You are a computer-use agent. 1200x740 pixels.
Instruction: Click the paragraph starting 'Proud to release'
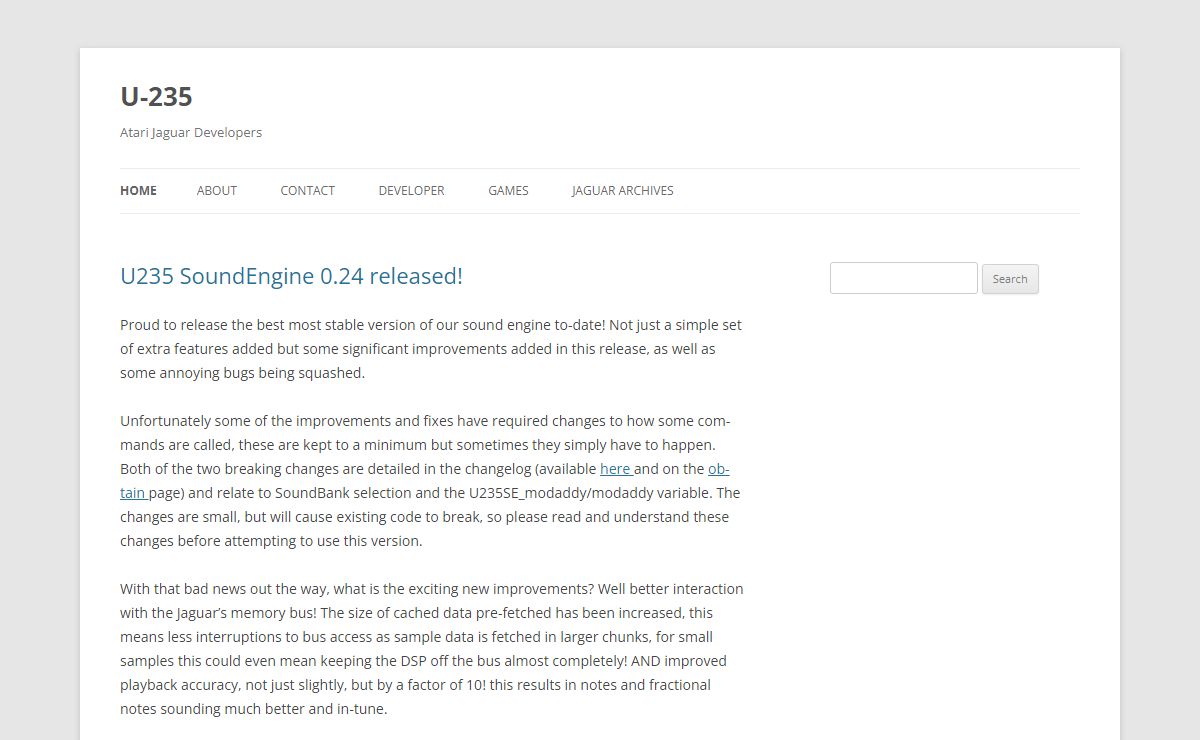(431, 349)
